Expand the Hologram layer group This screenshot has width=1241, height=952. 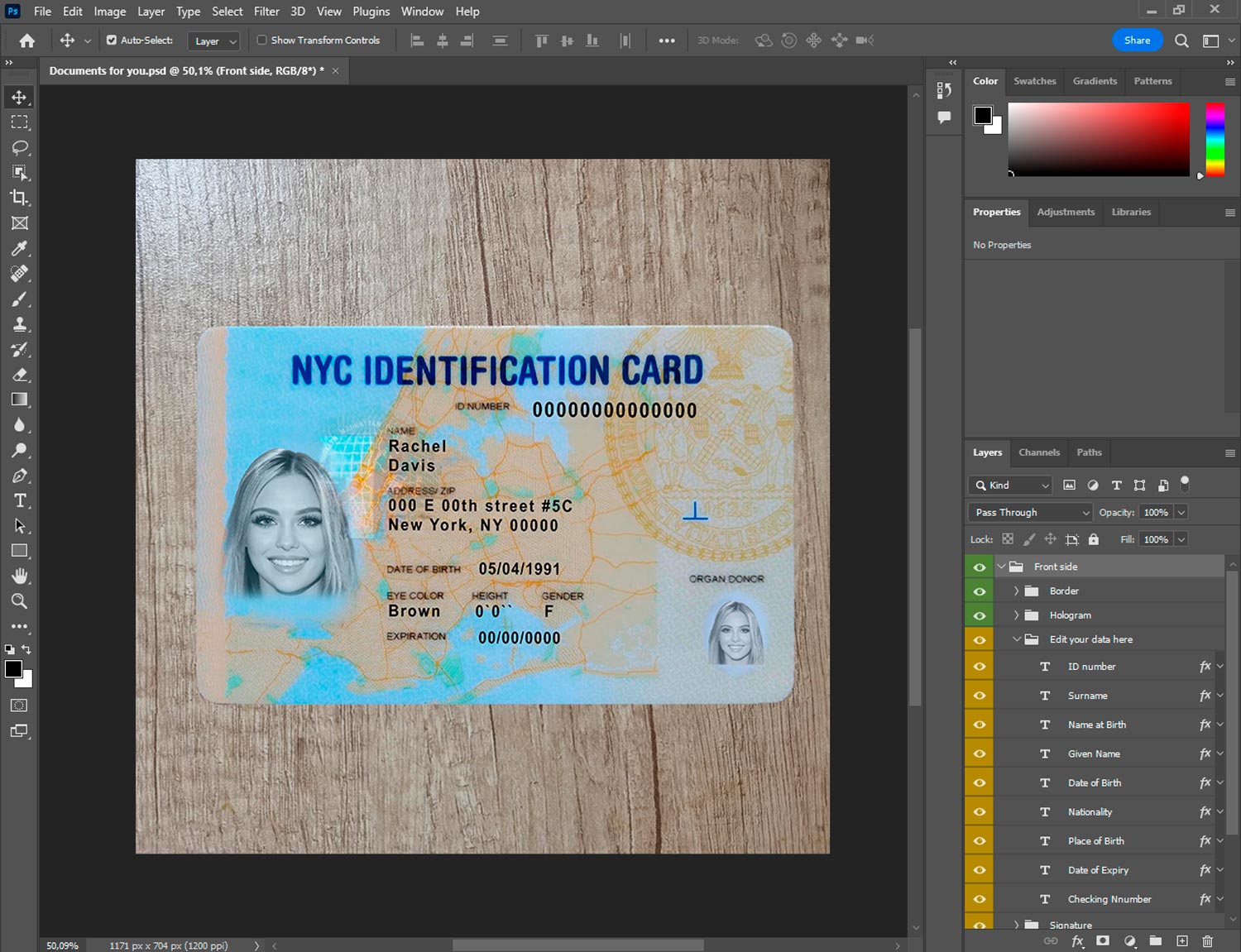[1016, 615]
